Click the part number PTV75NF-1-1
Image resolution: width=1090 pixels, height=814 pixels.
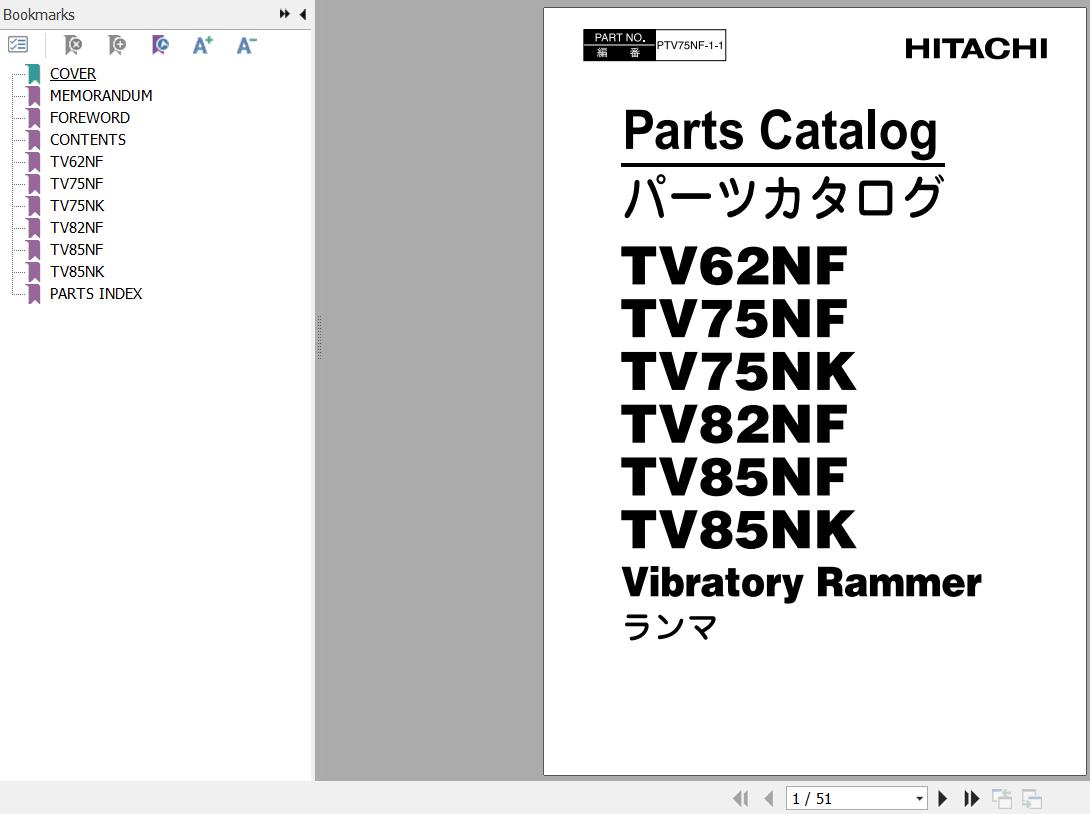[690, 45]
